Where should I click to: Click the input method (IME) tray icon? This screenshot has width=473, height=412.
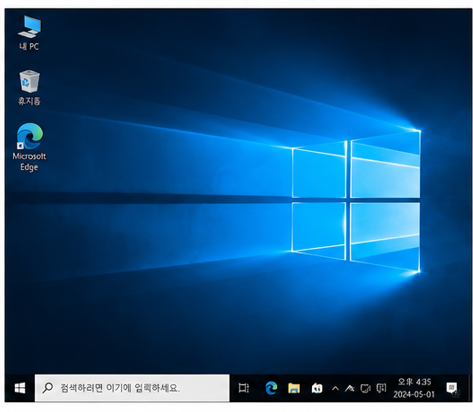coord(381,388)
